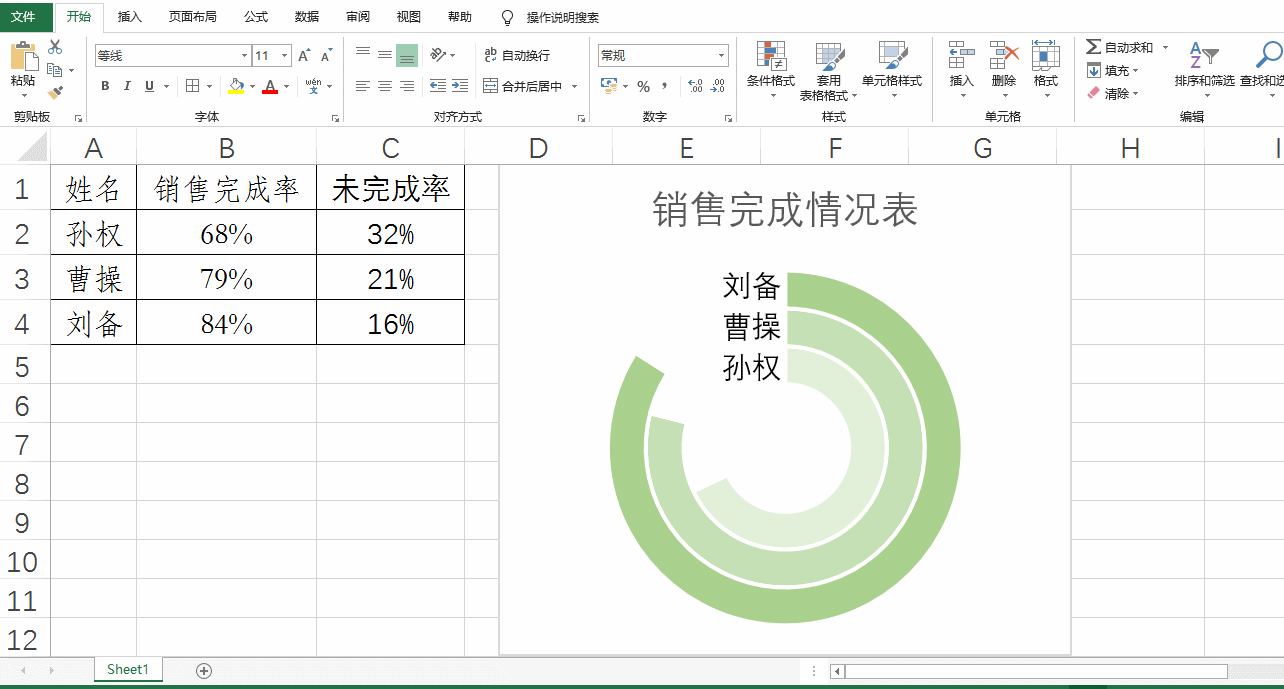
Task: Expand the fill color dropdown arrow
Action: (252, 86)
